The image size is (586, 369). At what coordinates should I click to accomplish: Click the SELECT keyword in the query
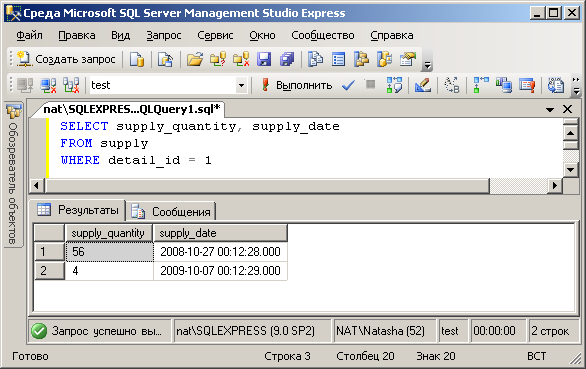84,126
